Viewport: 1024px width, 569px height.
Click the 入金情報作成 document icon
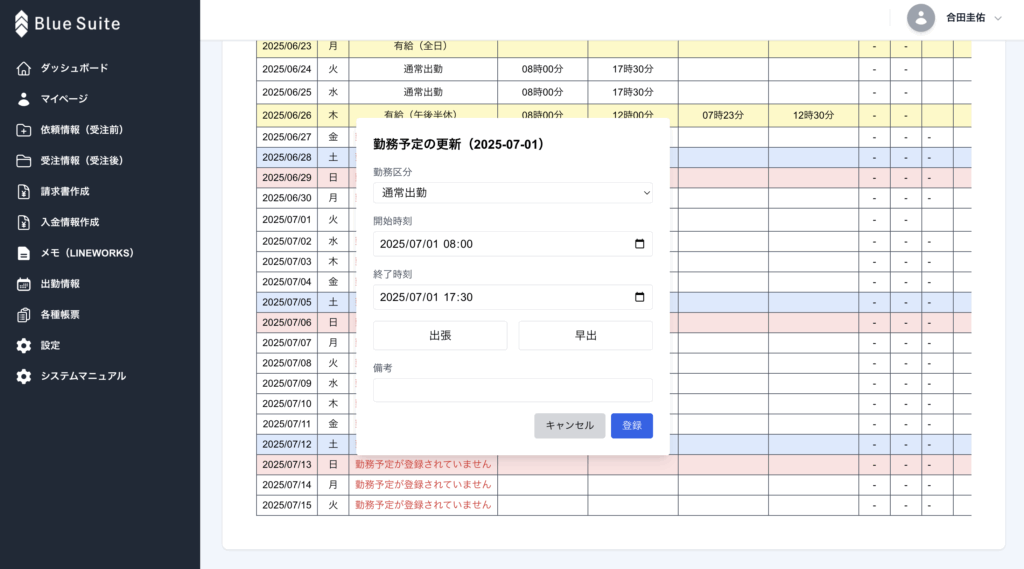pos(24,222)
